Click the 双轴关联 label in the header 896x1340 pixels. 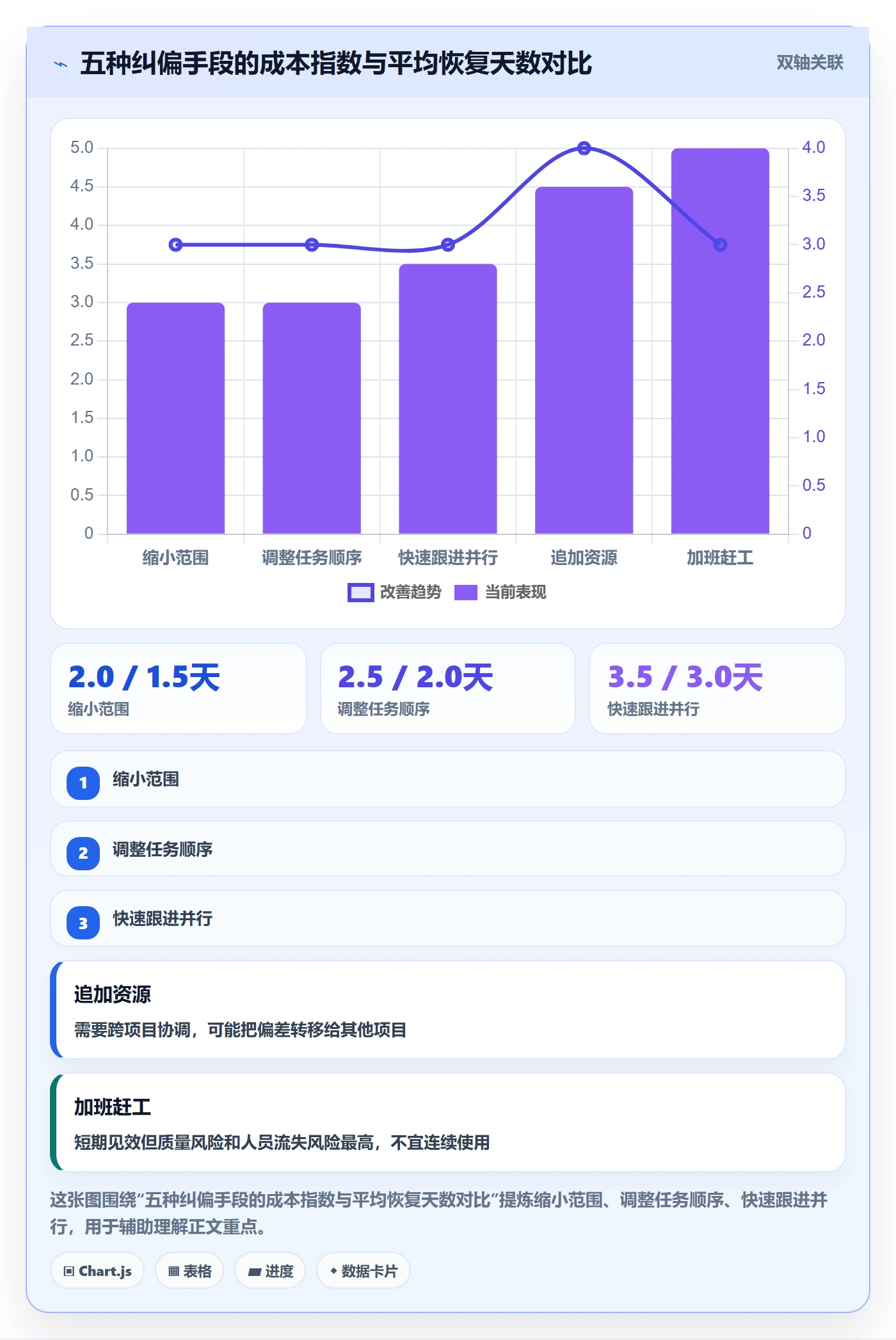(810, 62)
